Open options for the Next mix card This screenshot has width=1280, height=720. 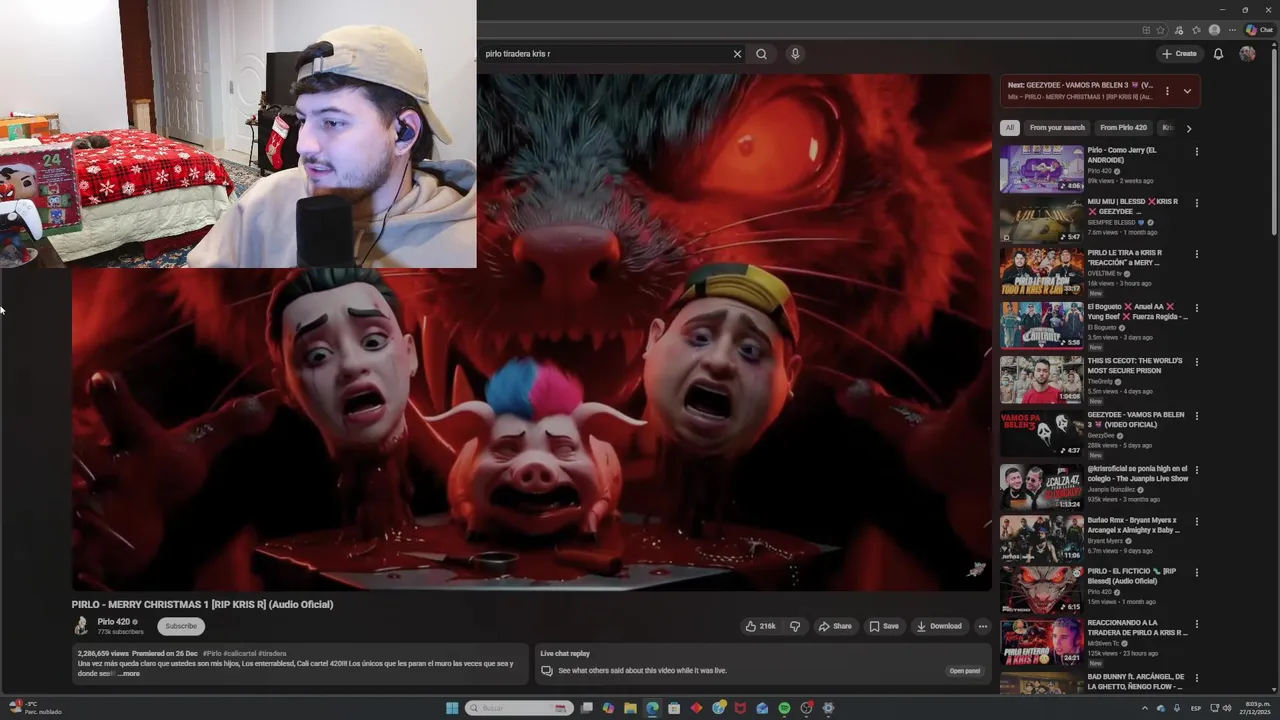tap(1167, 91)
